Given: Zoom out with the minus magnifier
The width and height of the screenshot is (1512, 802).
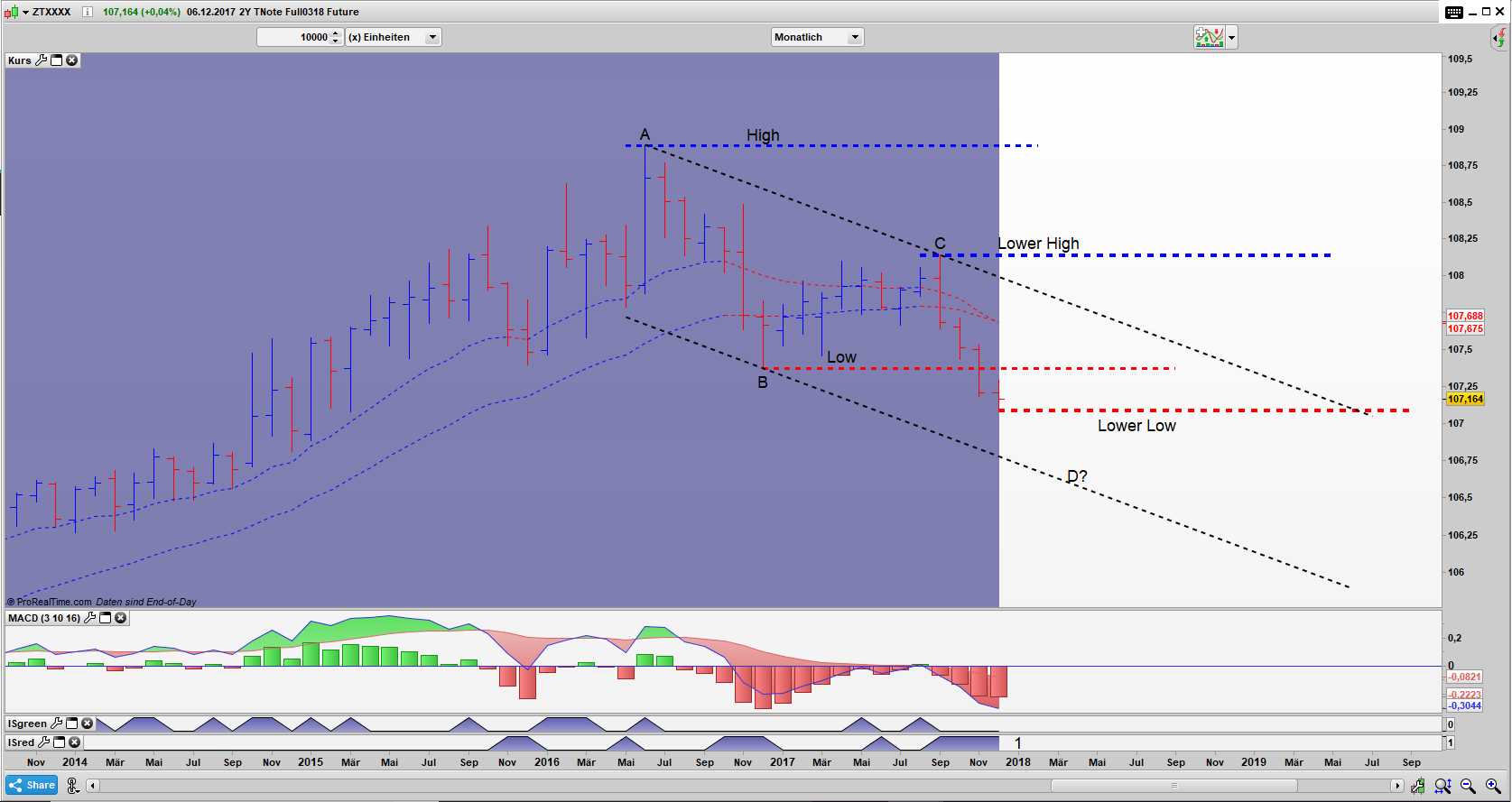Looking at the screenshot, I should (1469, 786).
